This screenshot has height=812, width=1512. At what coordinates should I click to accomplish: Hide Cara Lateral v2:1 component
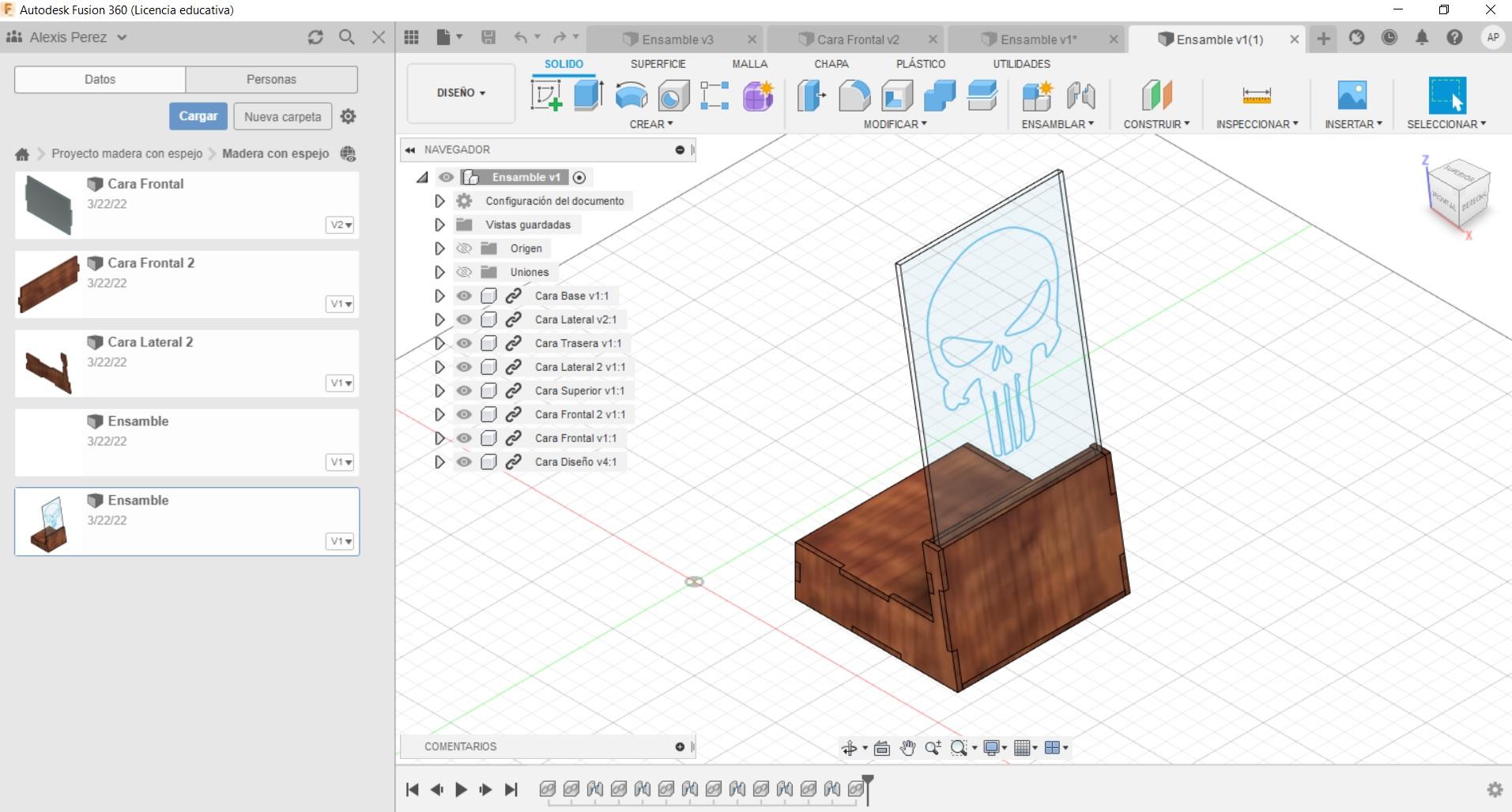pos(464,319)
